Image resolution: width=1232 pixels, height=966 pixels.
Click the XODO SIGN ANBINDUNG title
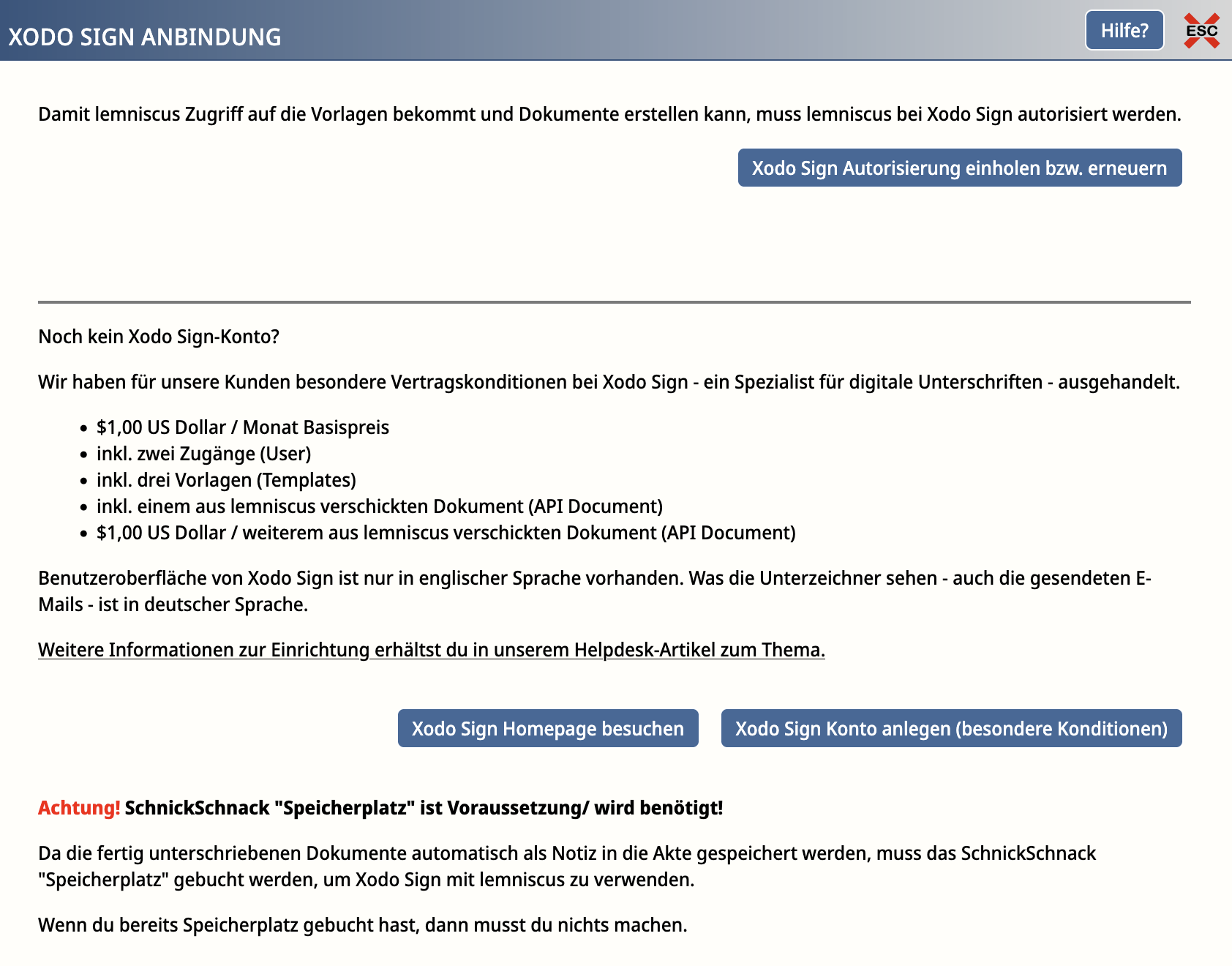(145, 37)
